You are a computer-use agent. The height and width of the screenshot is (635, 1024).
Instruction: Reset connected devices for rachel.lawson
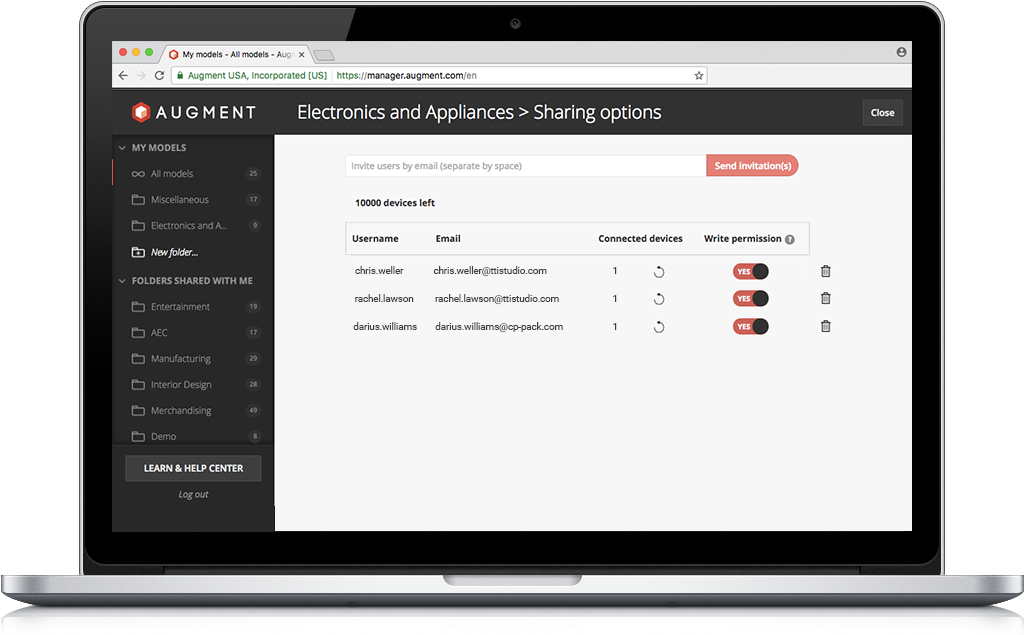659,298
